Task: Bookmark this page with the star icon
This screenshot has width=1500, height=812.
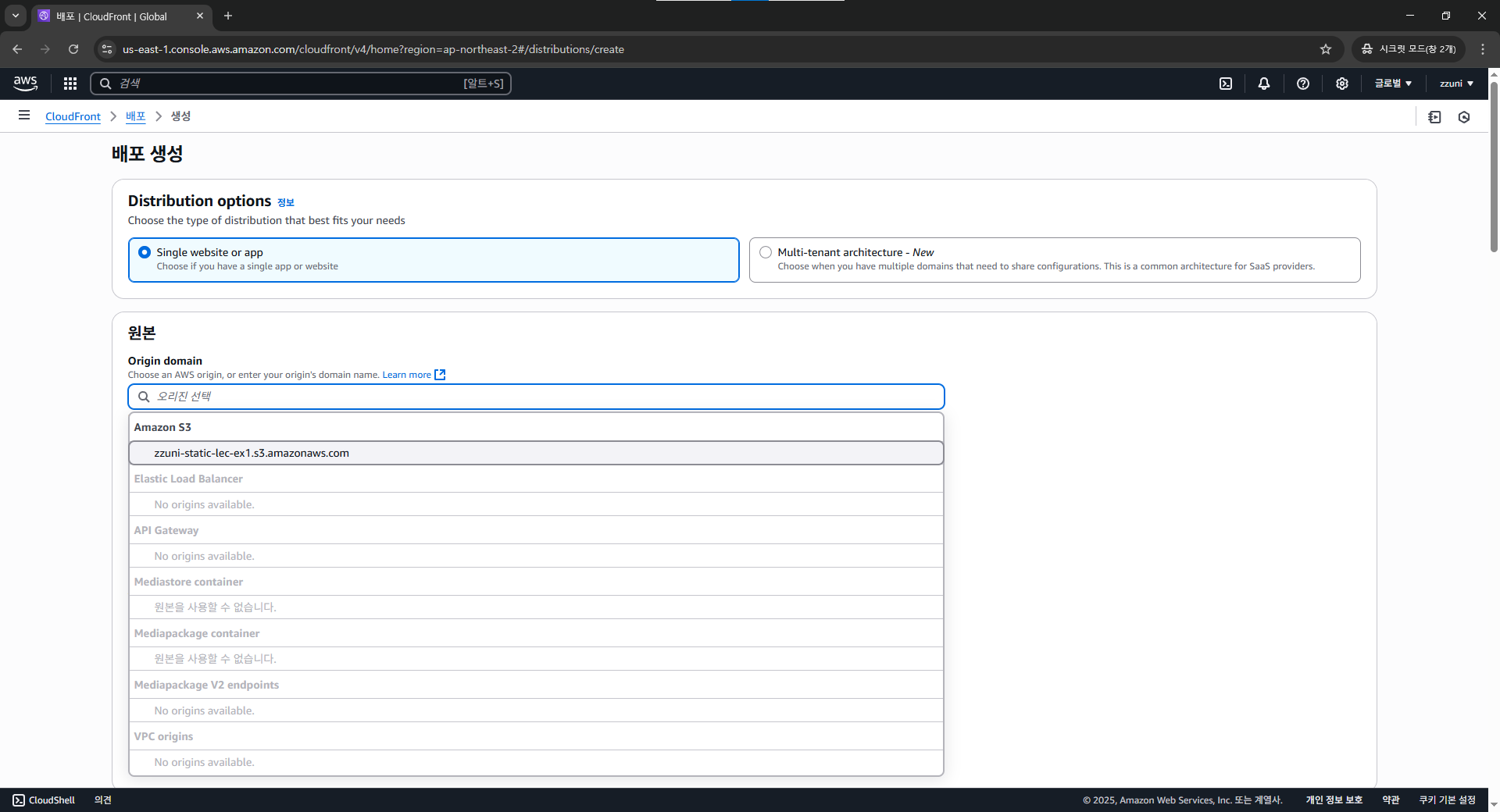Action: pos(1326,49)
